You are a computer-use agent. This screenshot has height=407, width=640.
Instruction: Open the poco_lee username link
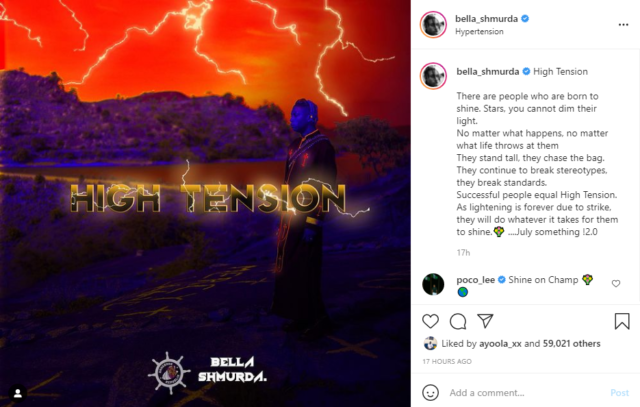(476, 280)
